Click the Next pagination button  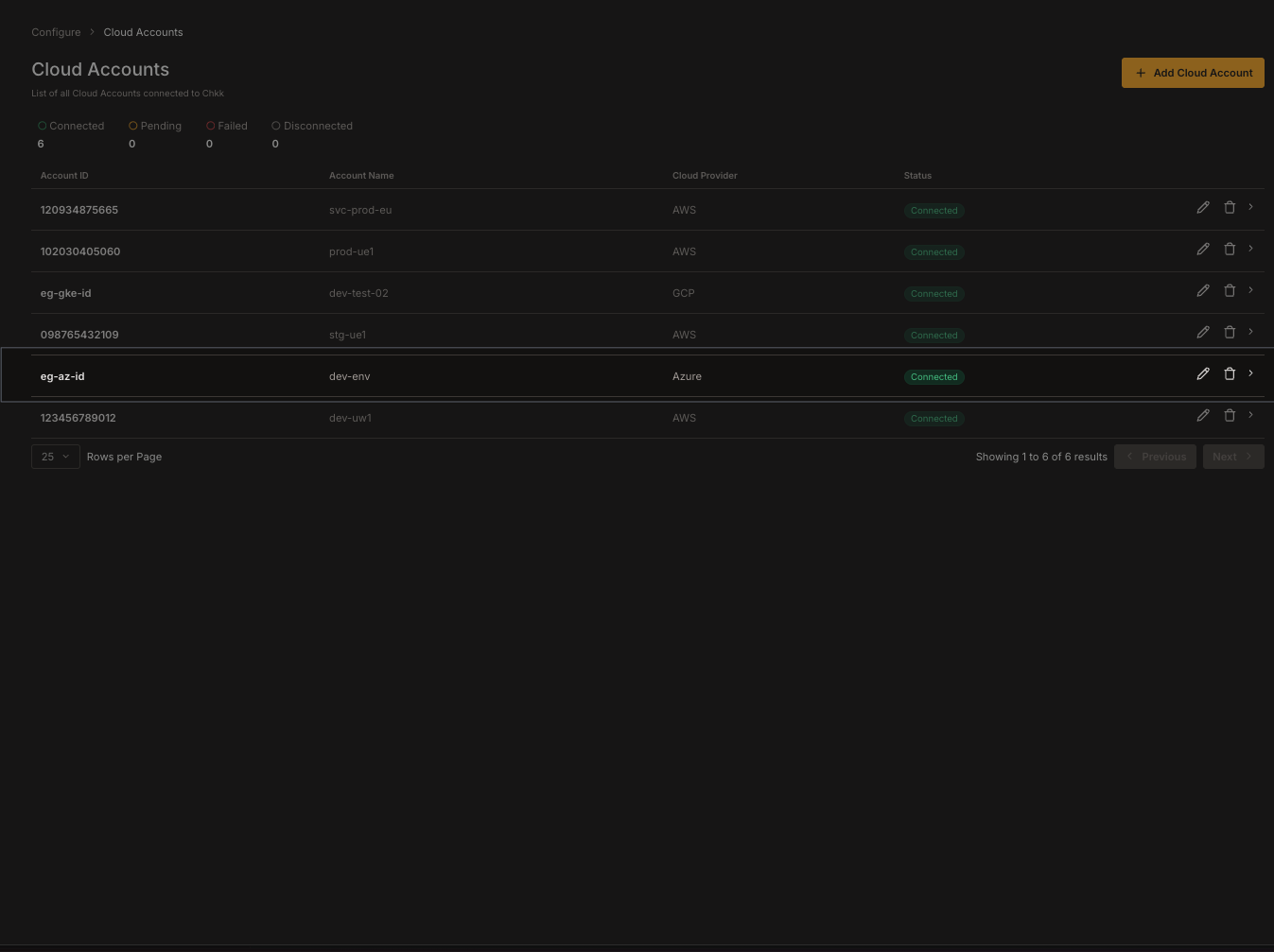click(1233, 456)
